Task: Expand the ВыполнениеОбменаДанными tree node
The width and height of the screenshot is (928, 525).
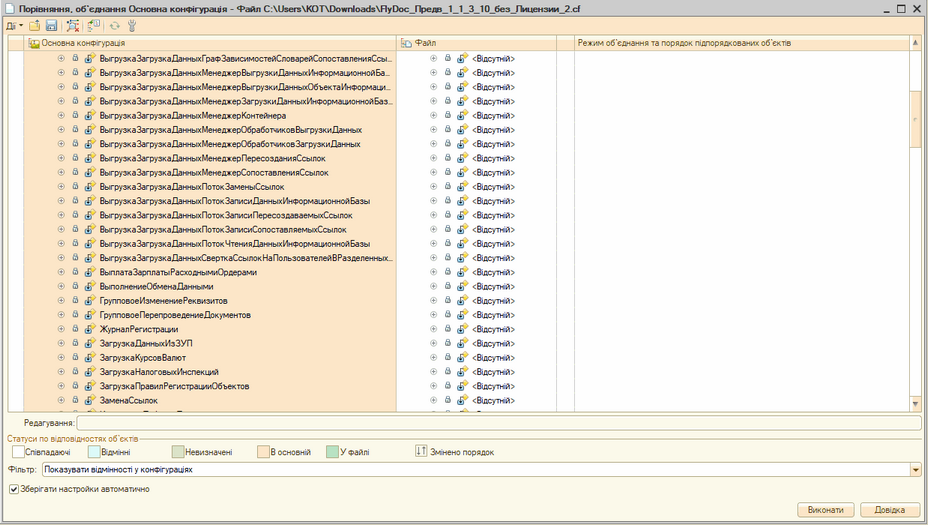Action: click(x=61, y=286)
